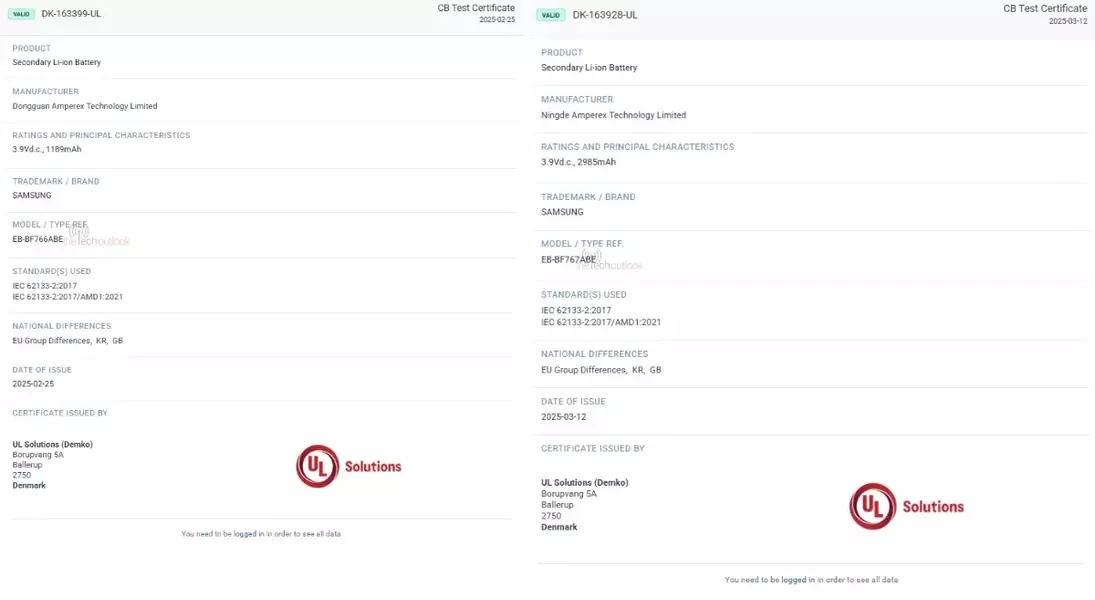
Task: Select certificate number DK-163399-UL
Action: tap(71, 14)
